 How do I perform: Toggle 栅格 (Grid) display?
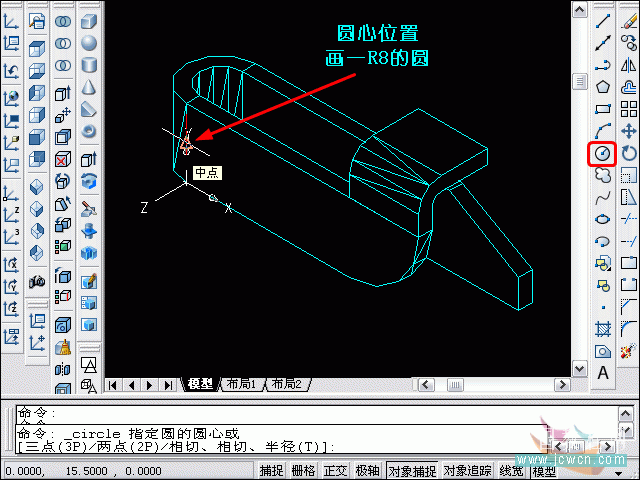coord(303,471)
